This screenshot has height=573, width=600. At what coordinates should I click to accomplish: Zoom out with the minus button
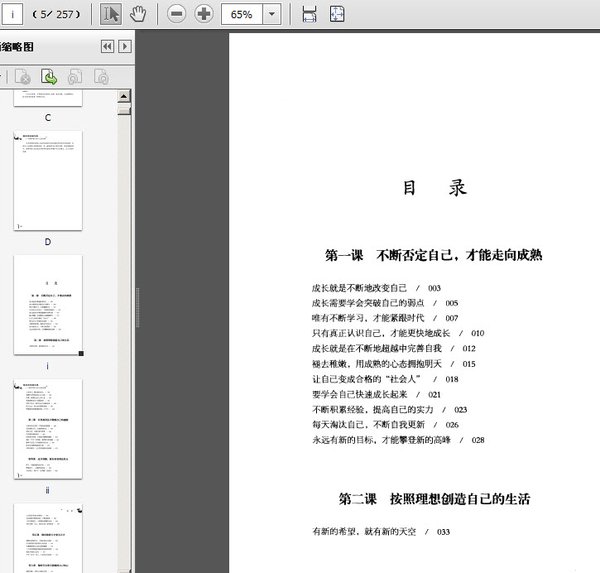point(176,14)
